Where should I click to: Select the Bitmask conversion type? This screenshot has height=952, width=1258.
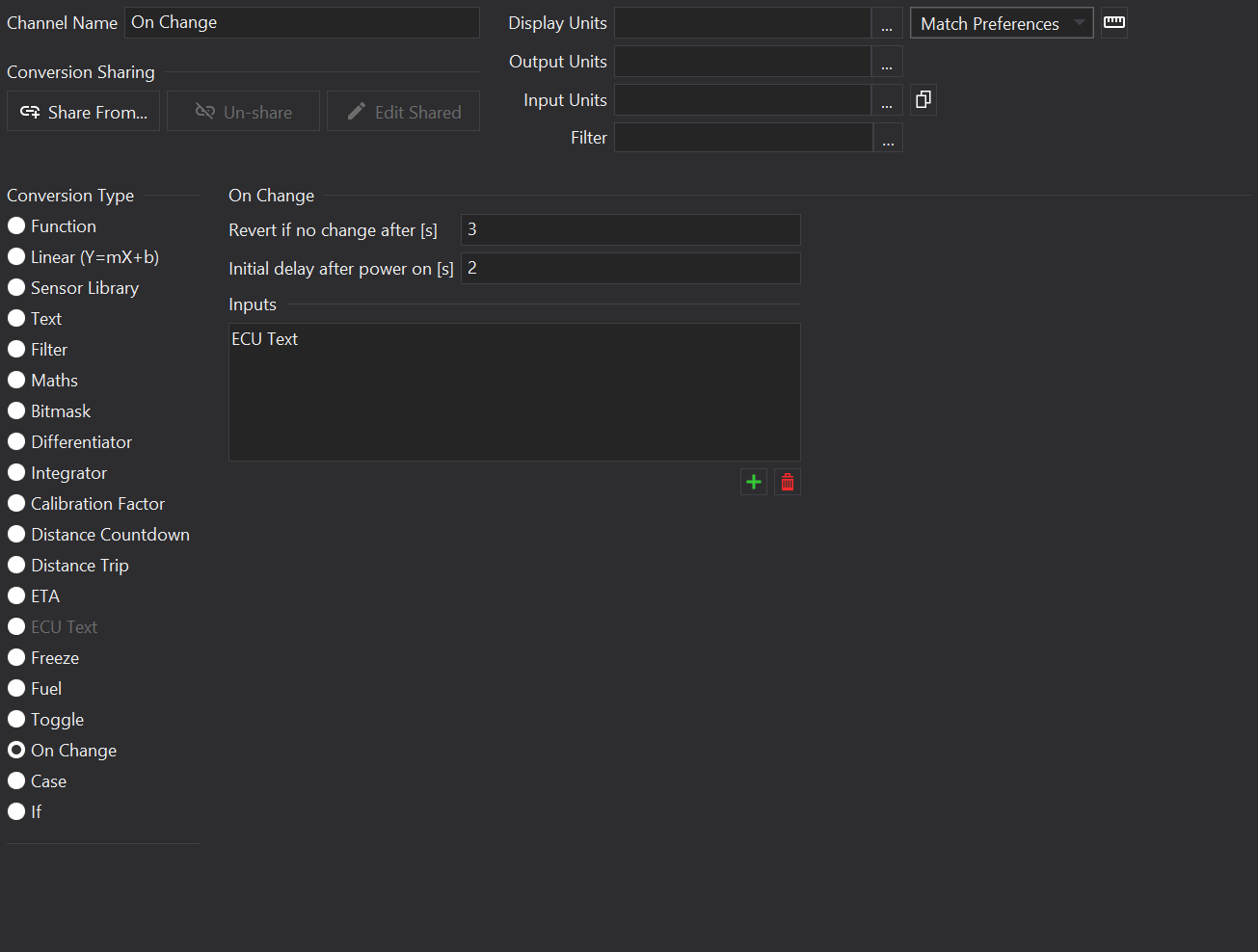tap(16, 411)
